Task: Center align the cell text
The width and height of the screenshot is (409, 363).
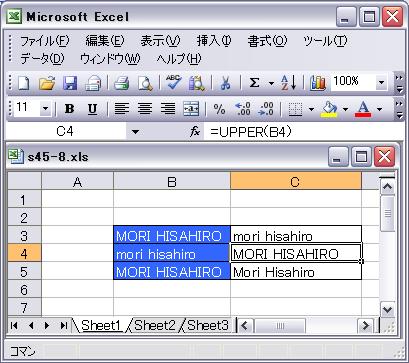Action: (x=145, y=109)
